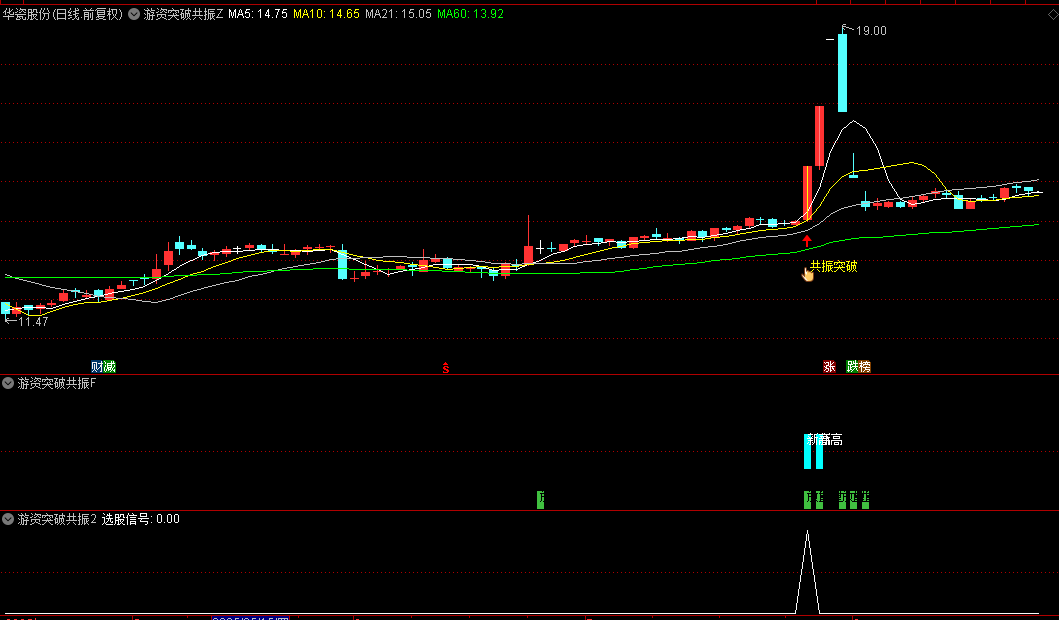Click the diamond icon at top-right corner
1059x620 pixels.
click(1052, 14)
